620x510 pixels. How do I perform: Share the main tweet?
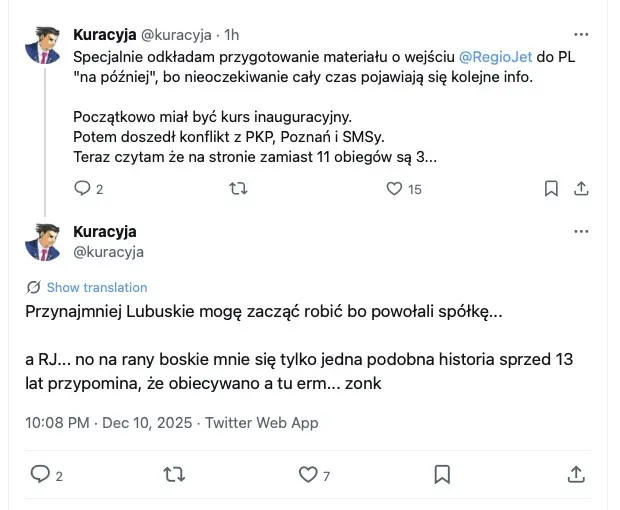(x=575, y=474)
